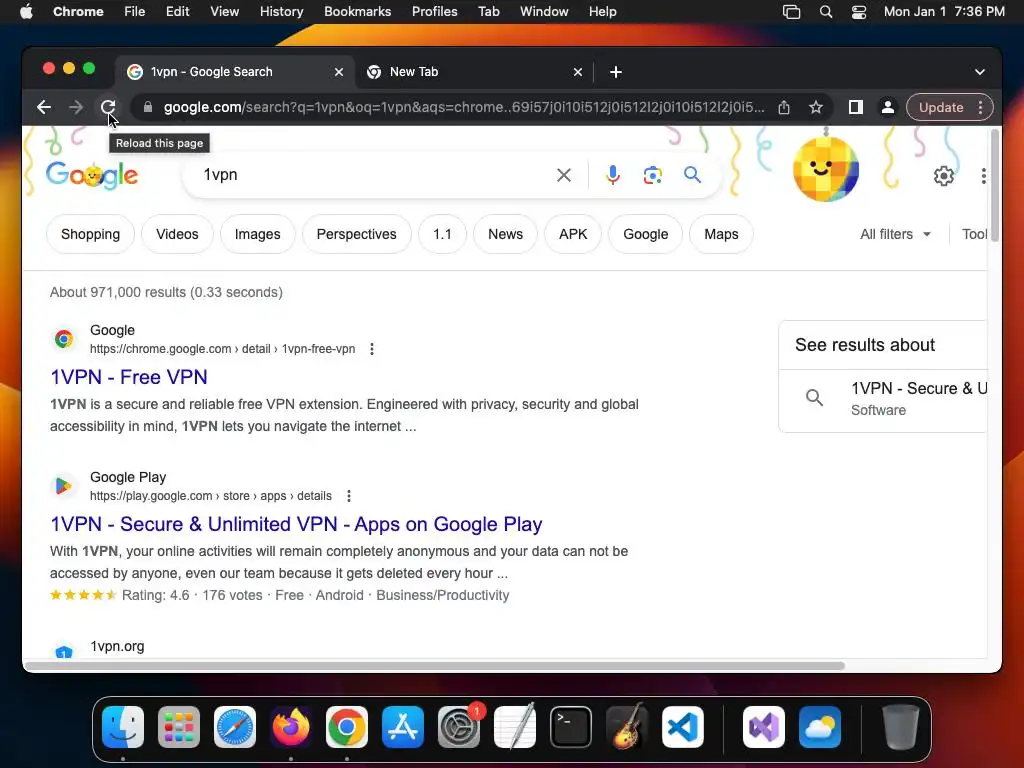Submit search with magnifying glass icon
1024x768 pixels.
(x=692, y=174)
